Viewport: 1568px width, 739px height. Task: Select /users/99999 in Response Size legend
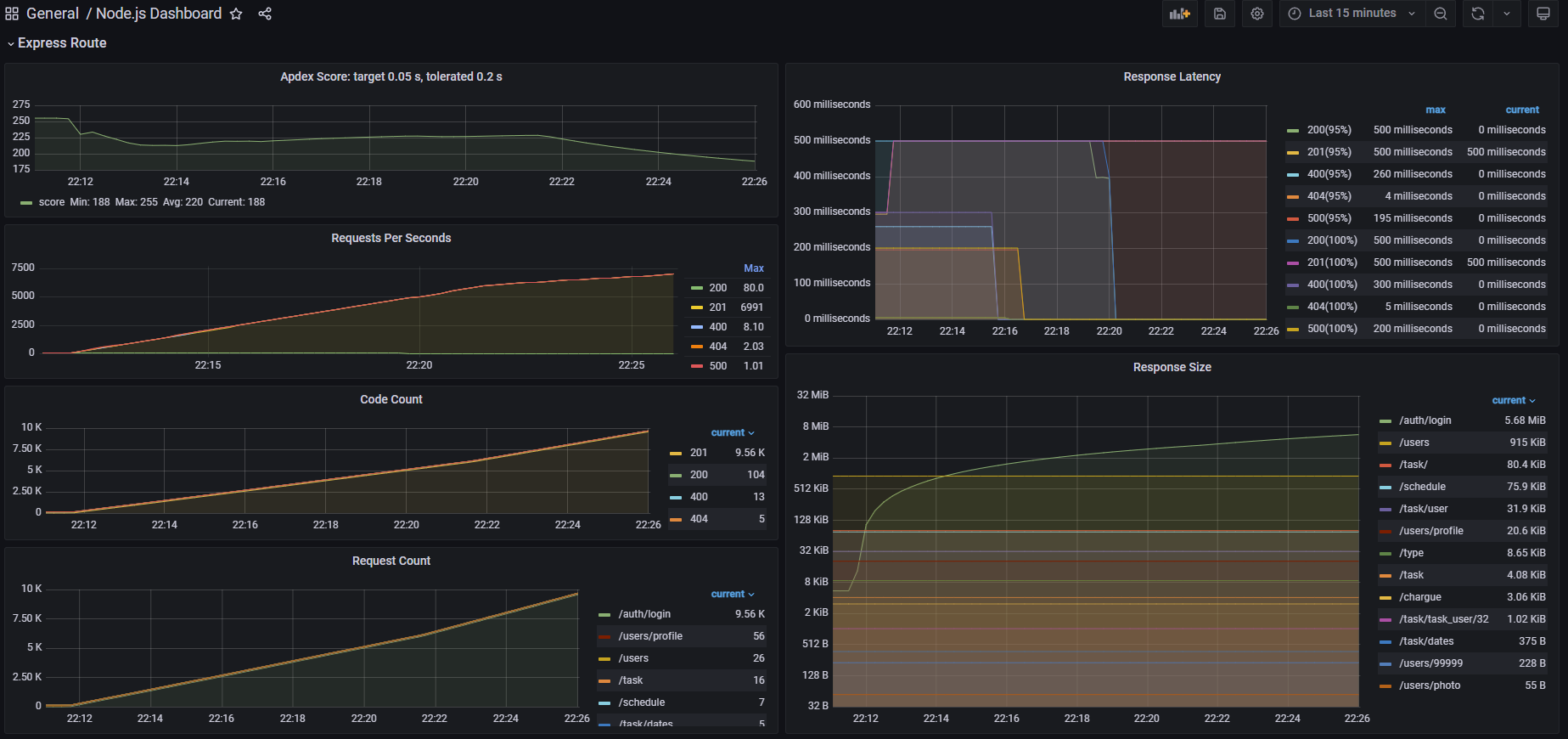click(x=1431, y=663)
